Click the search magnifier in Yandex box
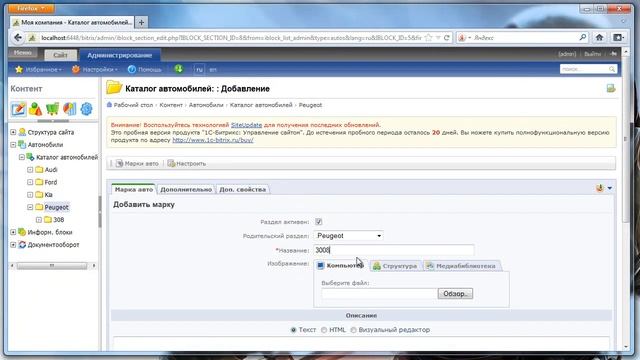 tap(583, 38)
